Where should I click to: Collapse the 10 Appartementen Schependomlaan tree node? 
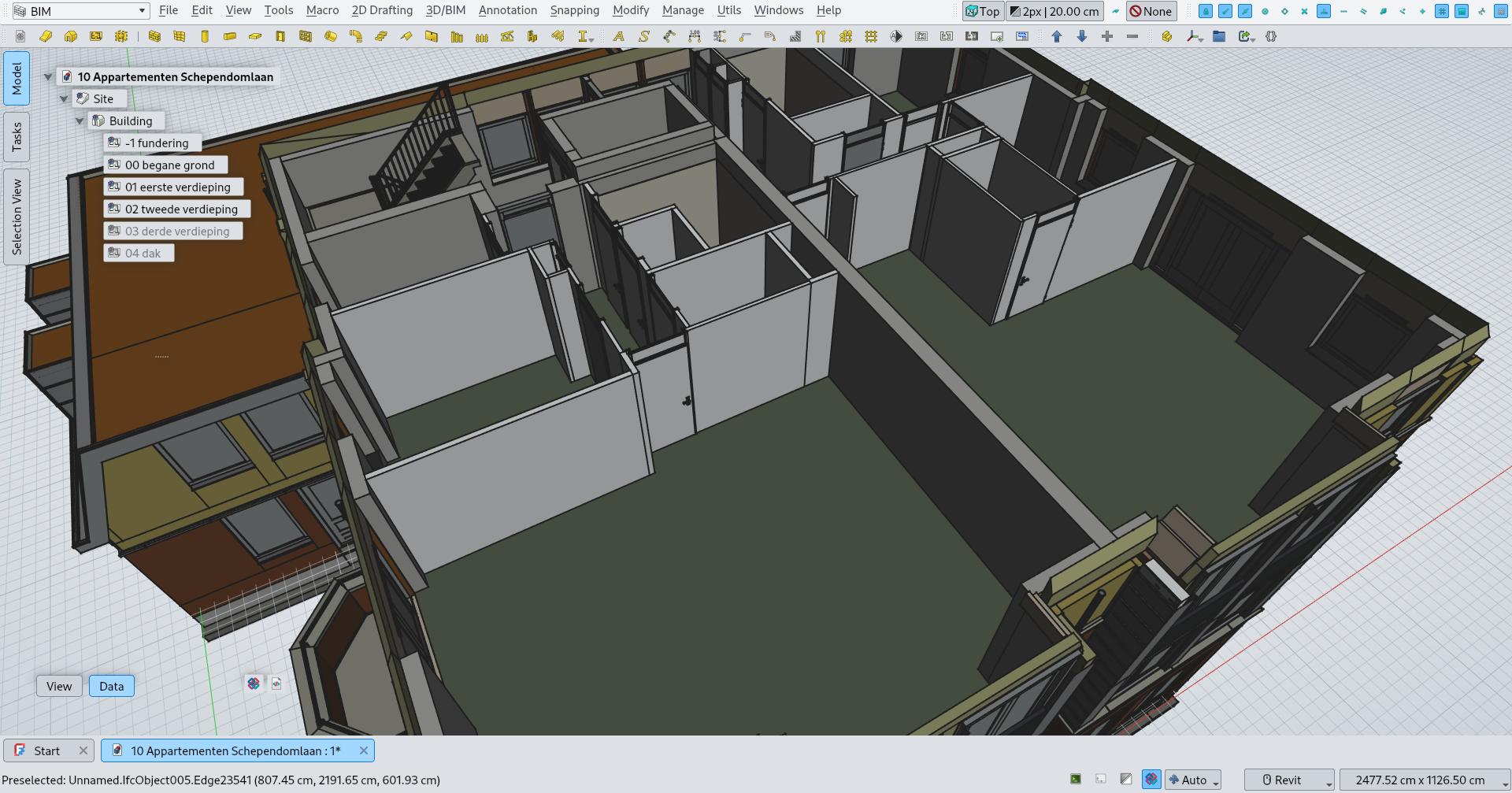point(48,76)
